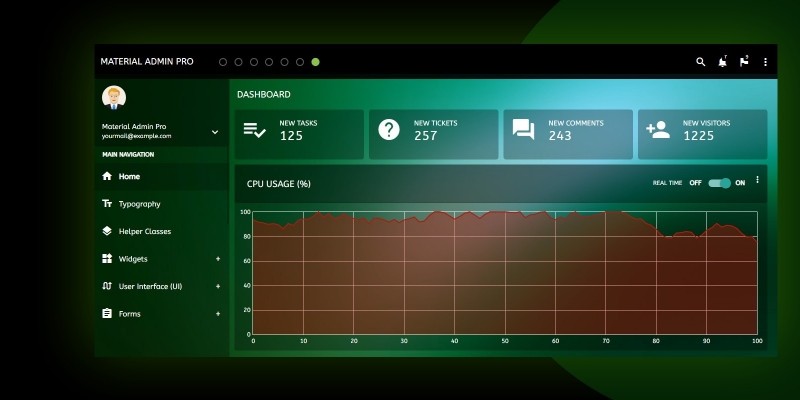Viewport: 800px width, 400px height.
Task: Click the ON label of Real Time
Action: tap(740, 183)
